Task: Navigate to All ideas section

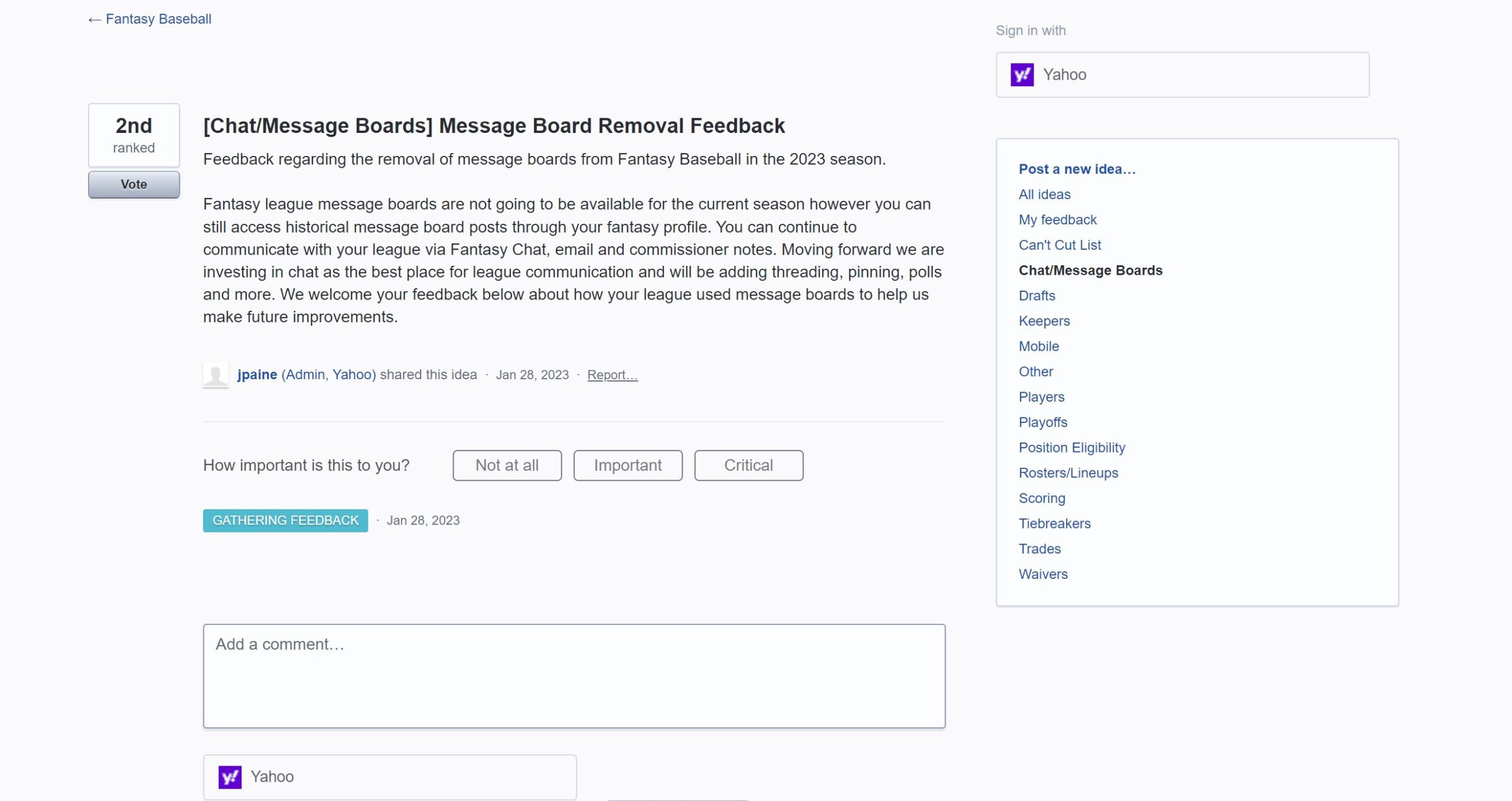Action: pyautogui.click(x=1044, y=193)
